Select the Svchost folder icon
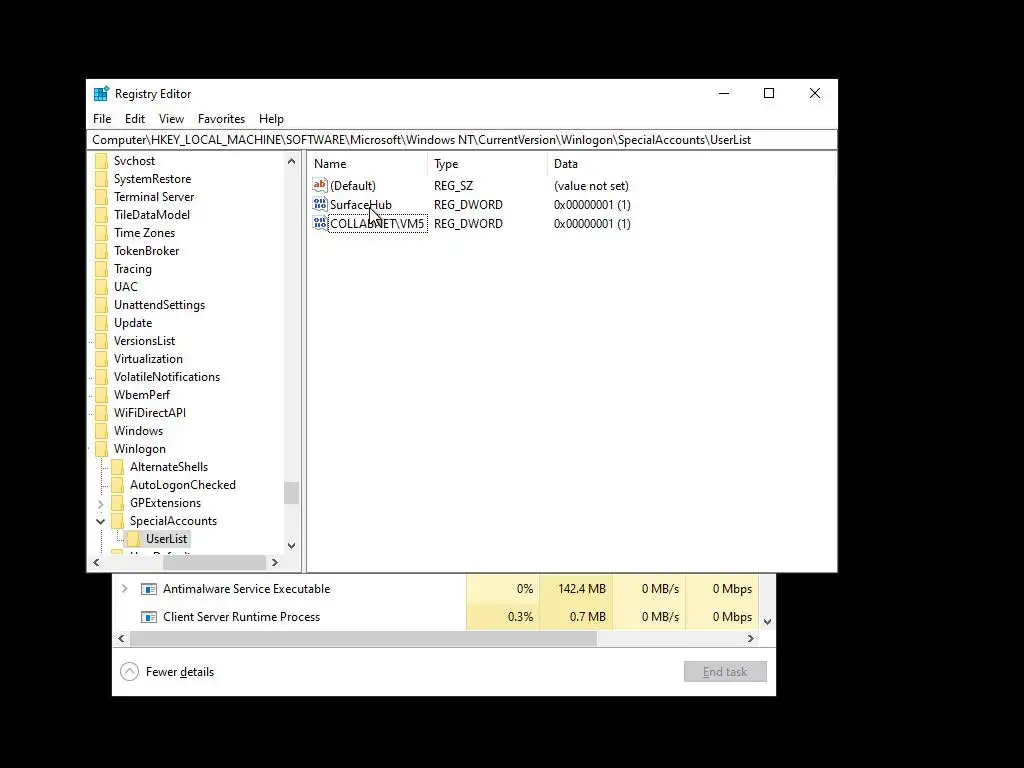 (x=101, y=161)
